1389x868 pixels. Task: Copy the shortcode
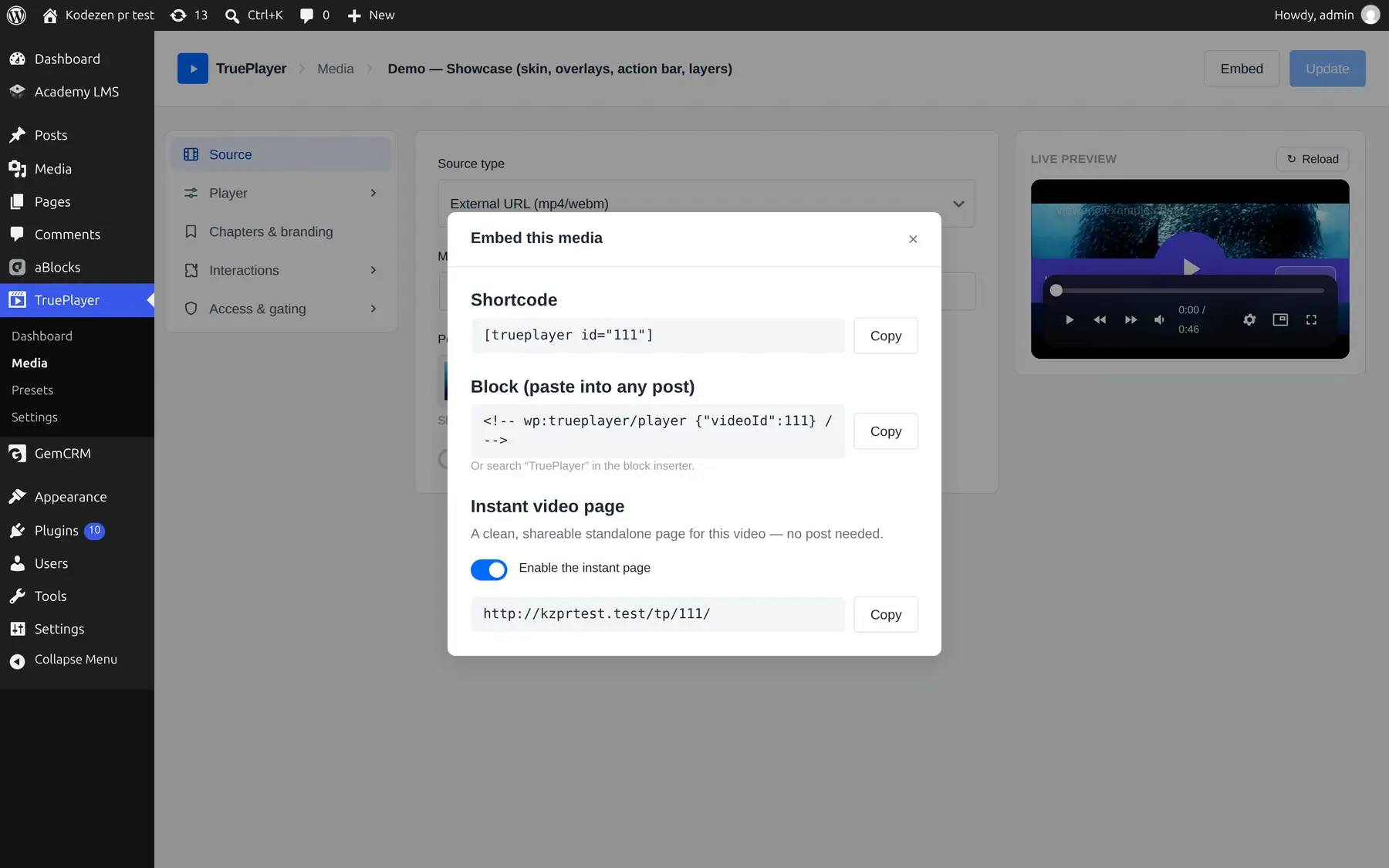click(x=886, y=336)
